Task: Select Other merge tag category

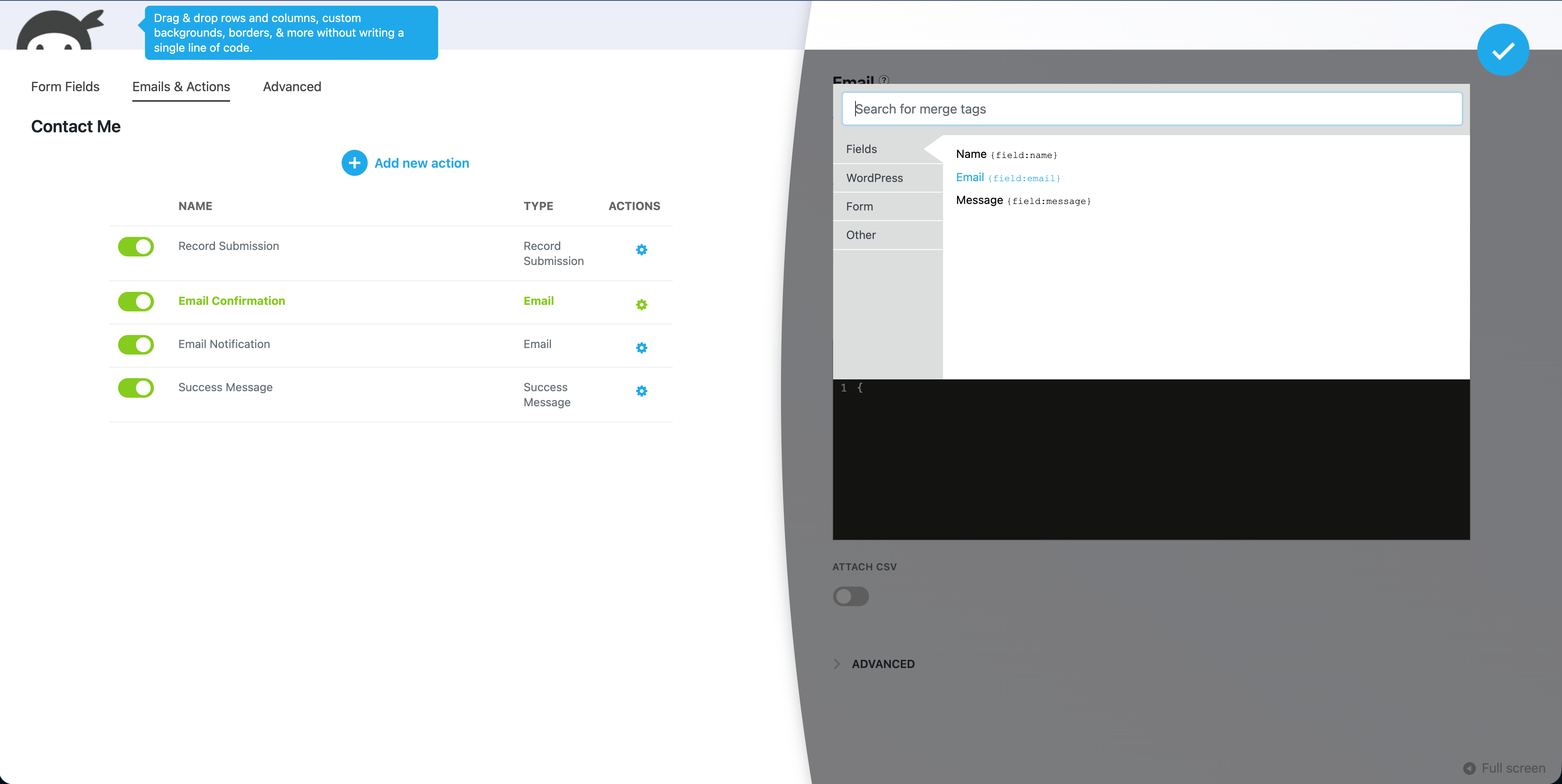Action: (860, 234)
